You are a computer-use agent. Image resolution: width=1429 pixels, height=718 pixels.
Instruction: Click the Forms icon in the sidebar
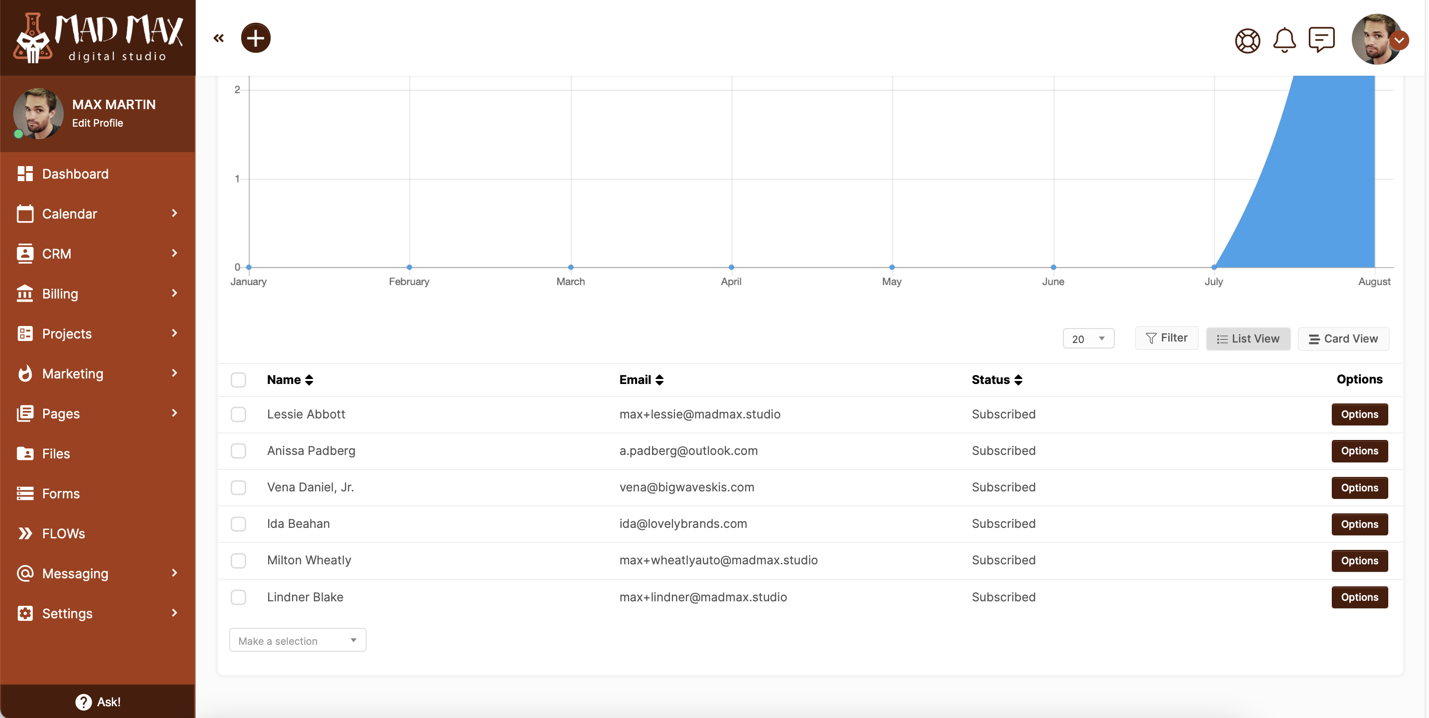point(25,493)
